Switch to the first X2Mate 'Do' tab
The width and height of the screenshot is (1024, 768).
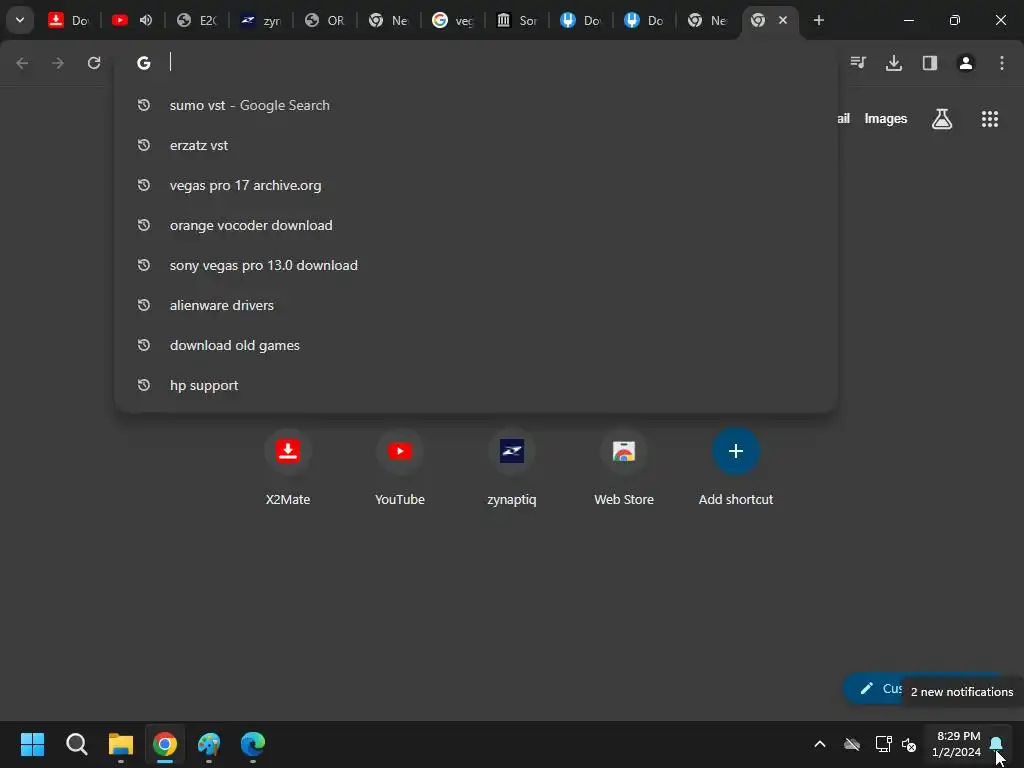pos(69,20)
